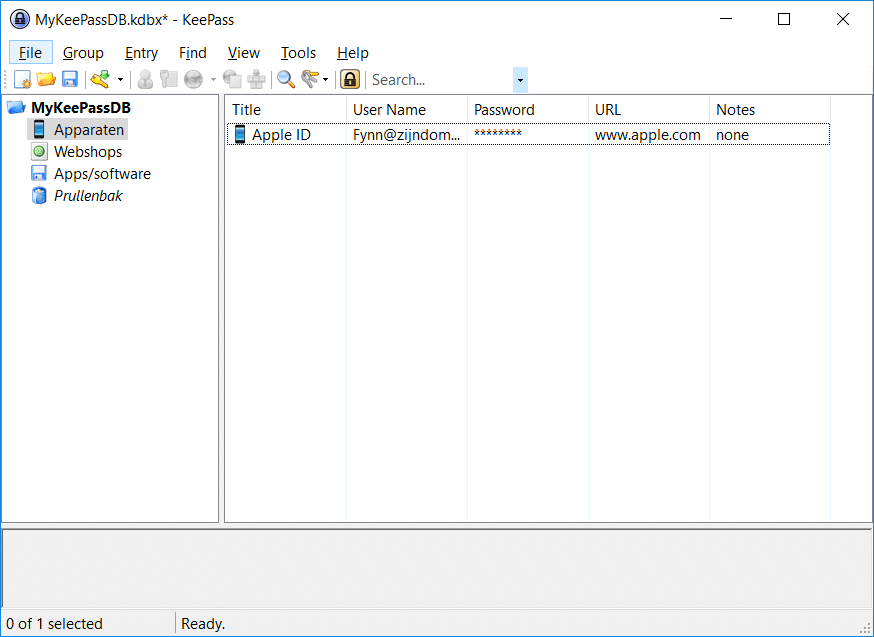Focus the quick Search box
The width and height of the screenshot is (874, 637).
pyautogui.click(x=440, y=80)
